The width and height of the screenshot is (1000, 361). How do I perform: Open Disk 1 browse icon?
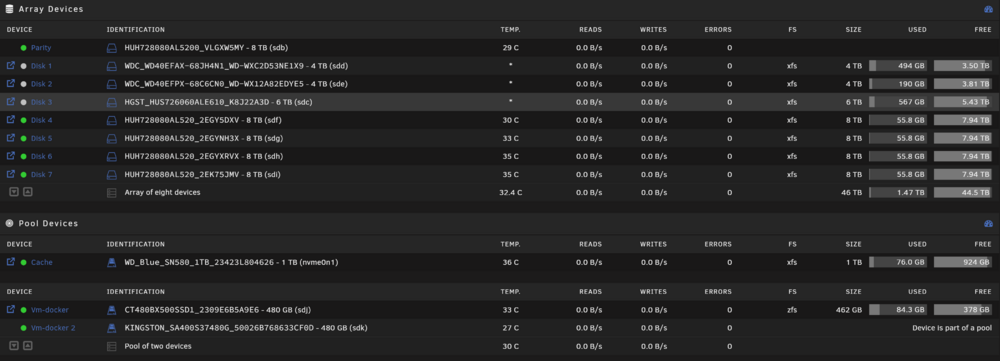[11, 66]
